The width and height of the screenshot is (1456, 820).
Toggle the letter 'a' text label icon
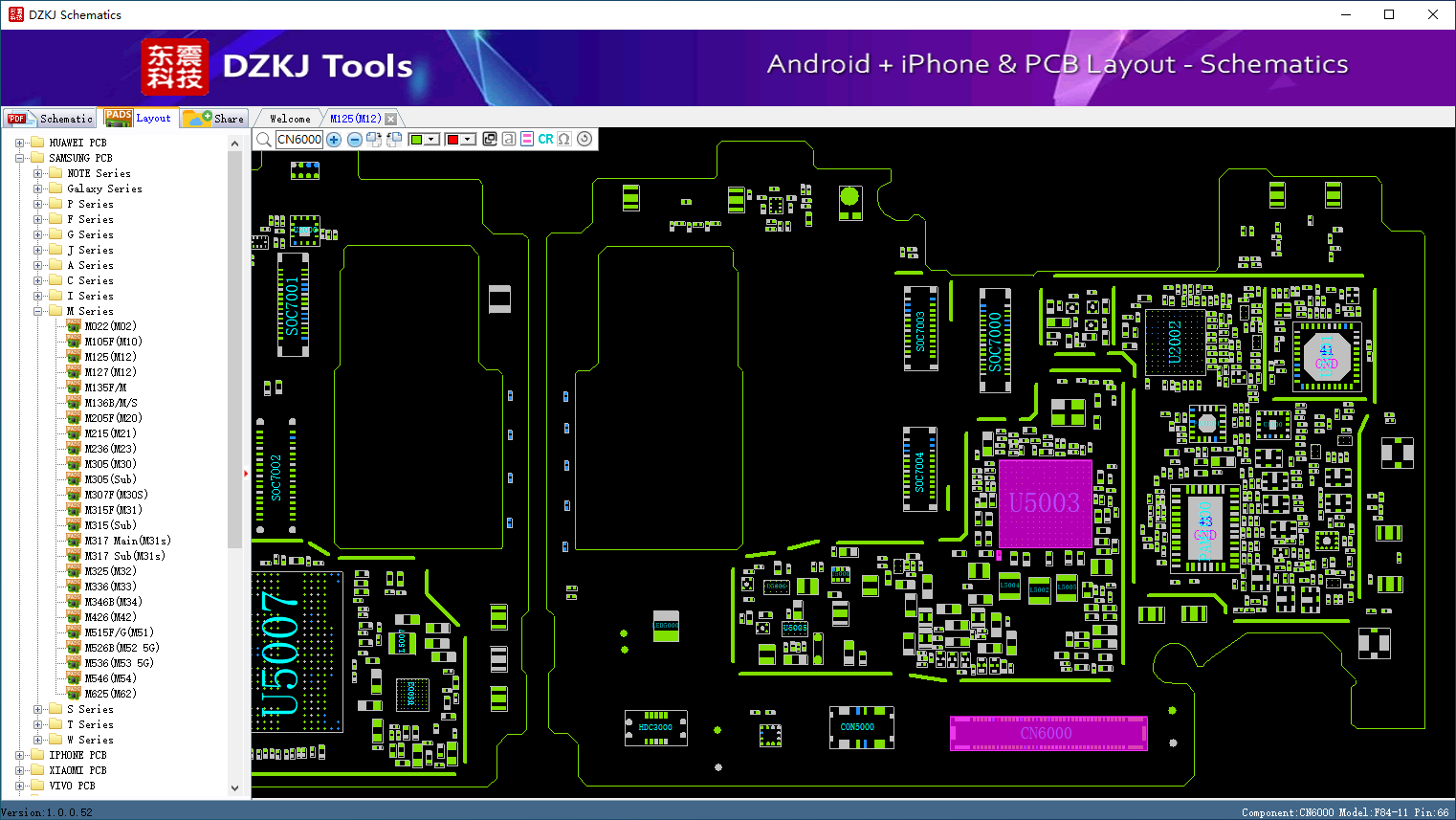[x=509, y=139]
